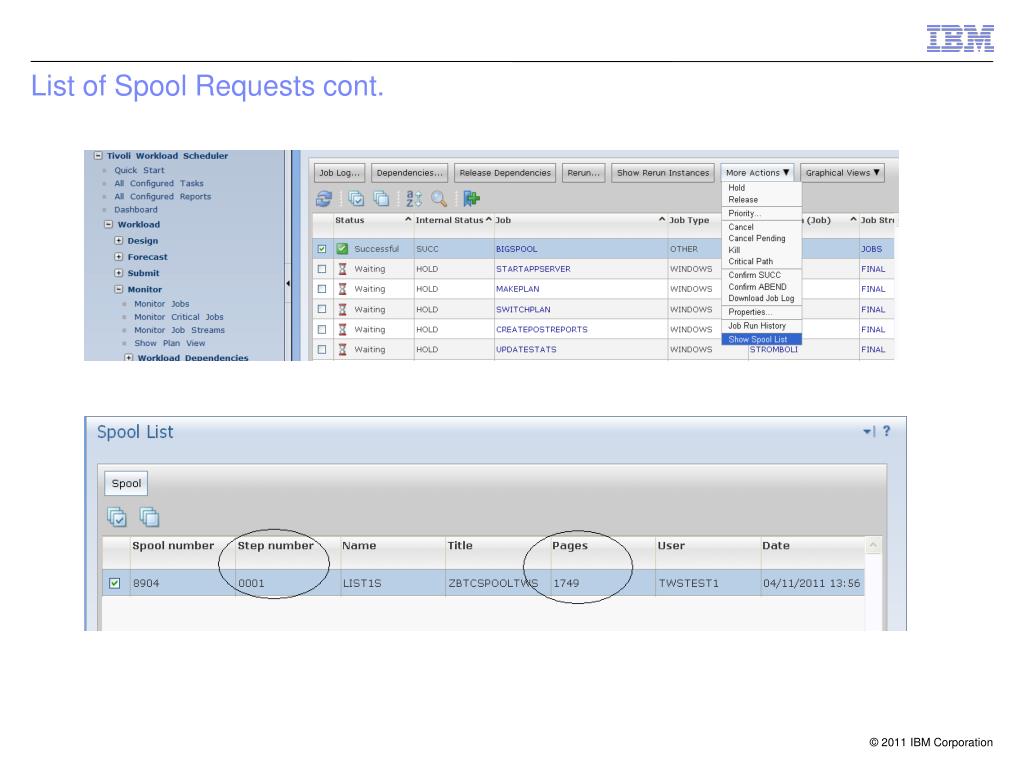Viewport: 1024px width, 768px height.
Task: Open the Graphical Views dropdown
Action: [842, 173]
